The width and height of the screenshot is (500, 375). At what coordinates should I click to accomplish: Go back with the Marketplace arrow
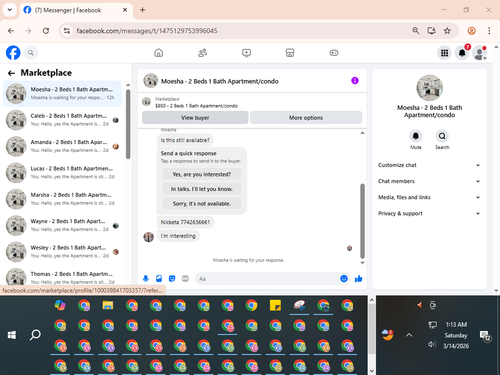11,73
